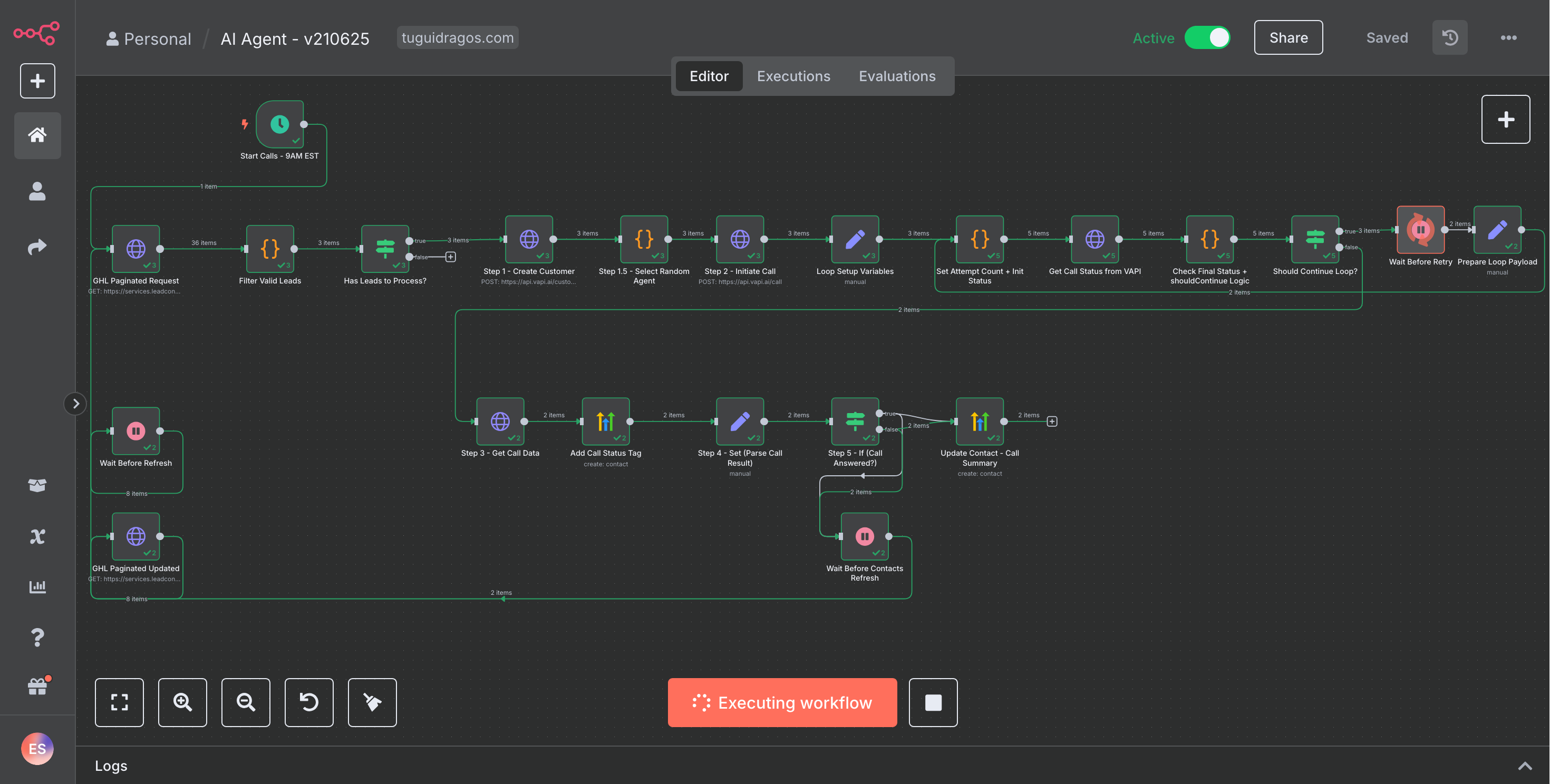Click the tuguidragos.com tag
1550x784 pixels.
click(x=457, y=37)
